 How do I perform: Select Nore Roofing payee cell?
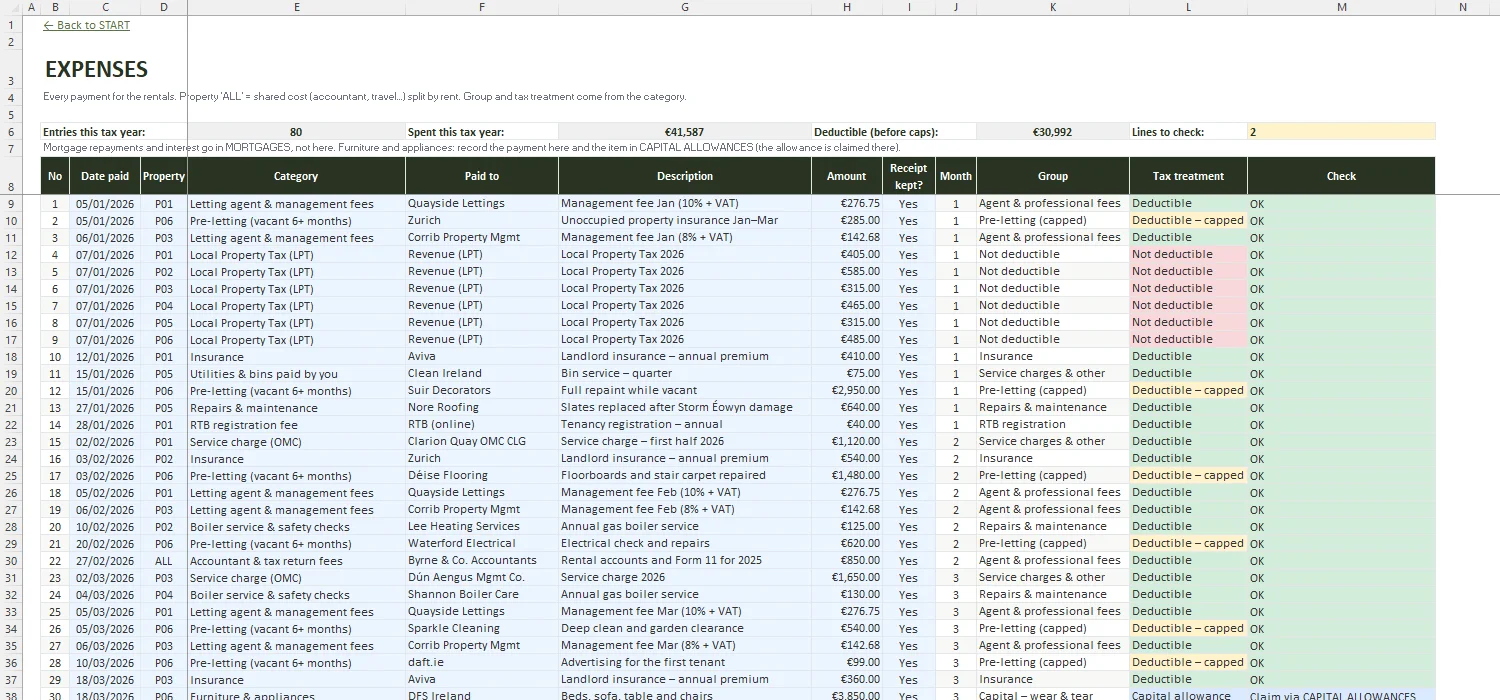coord(482,407)
